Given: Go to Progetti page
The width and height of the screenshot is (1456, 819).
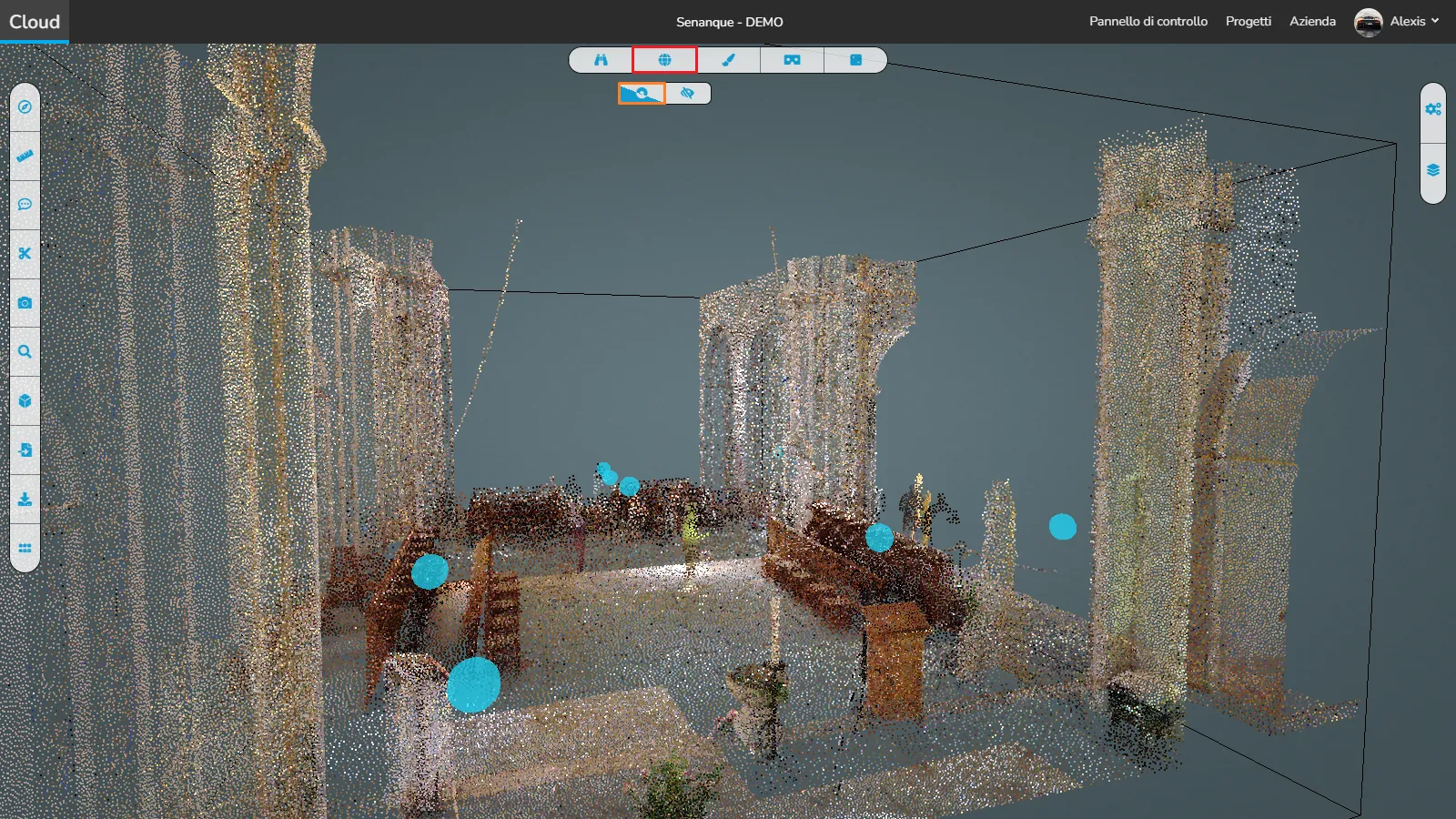Looking at the screenshot, I should pyautogui.click(x=1248, y=21).
